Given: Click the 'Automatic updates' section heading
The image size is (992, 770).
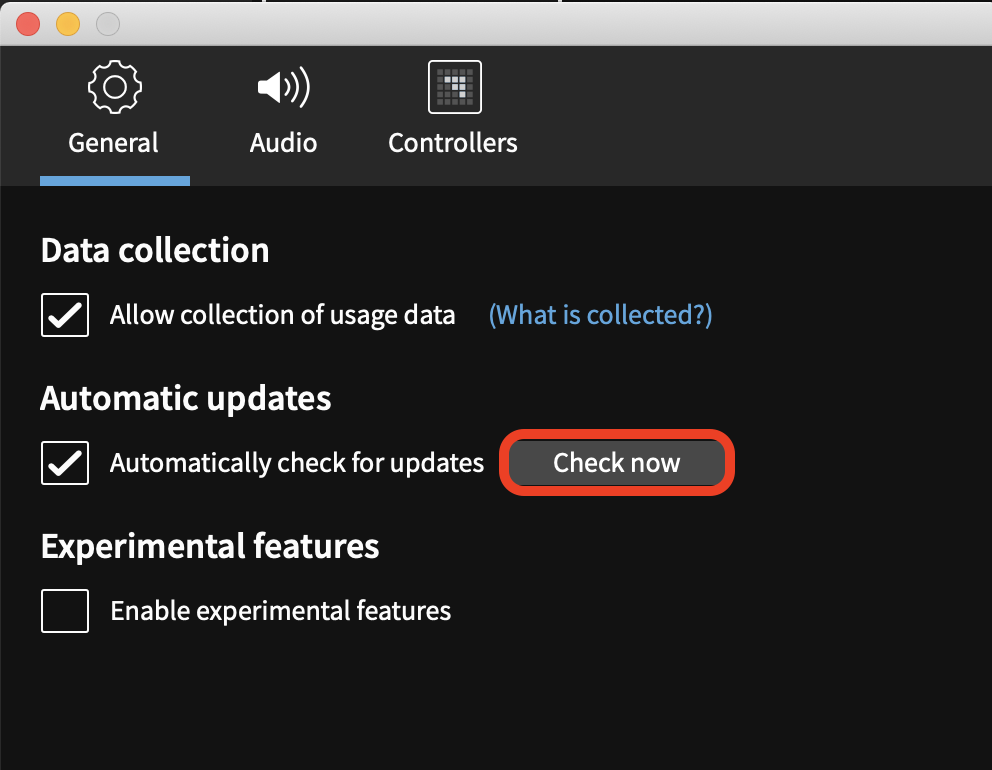Looking at the screenshot, I should [186, 399].
